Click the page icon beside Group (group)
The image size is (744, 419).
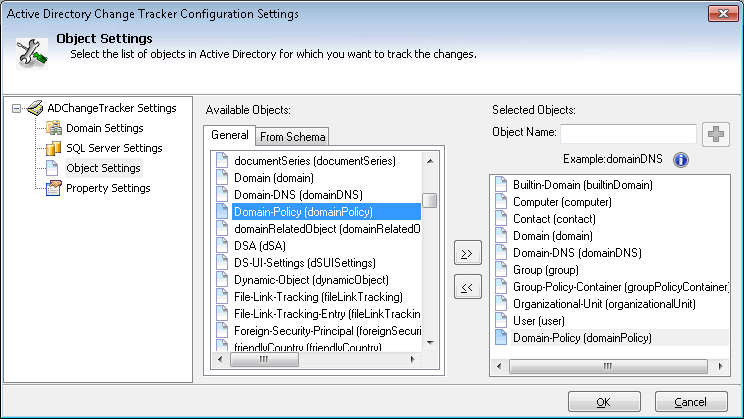pyautogui.click(x=501, y=270)
